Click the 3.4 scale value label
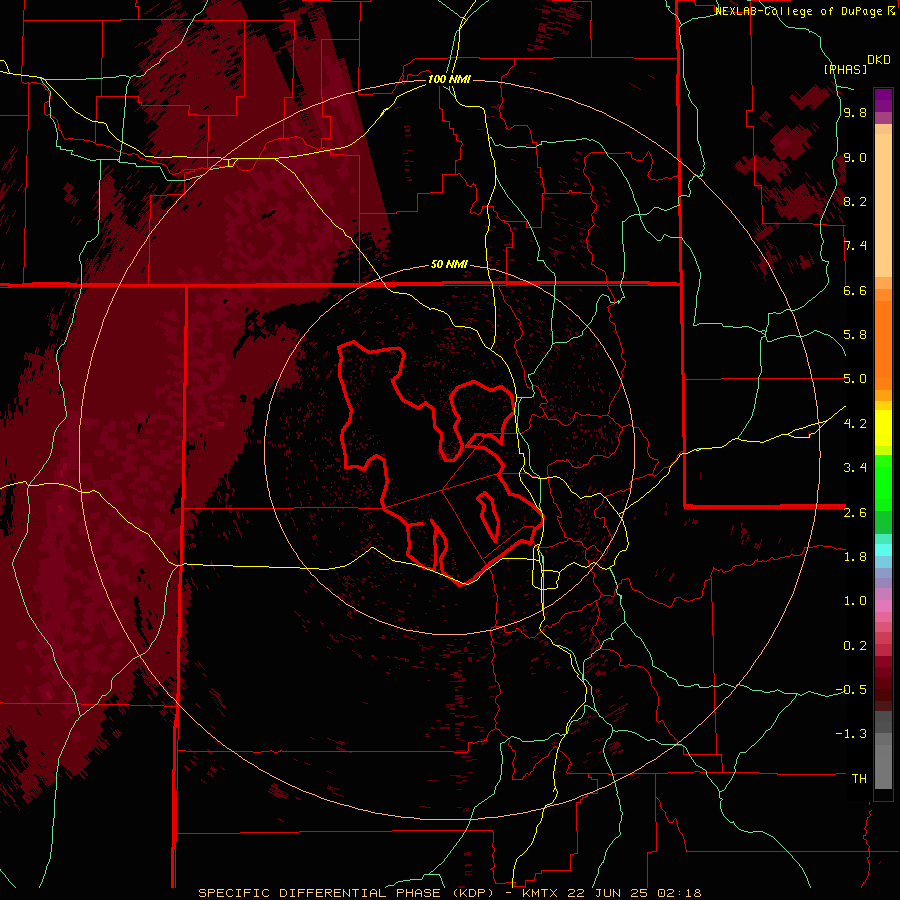The width and height of the screenshot is (900, 900). point(855,468)
